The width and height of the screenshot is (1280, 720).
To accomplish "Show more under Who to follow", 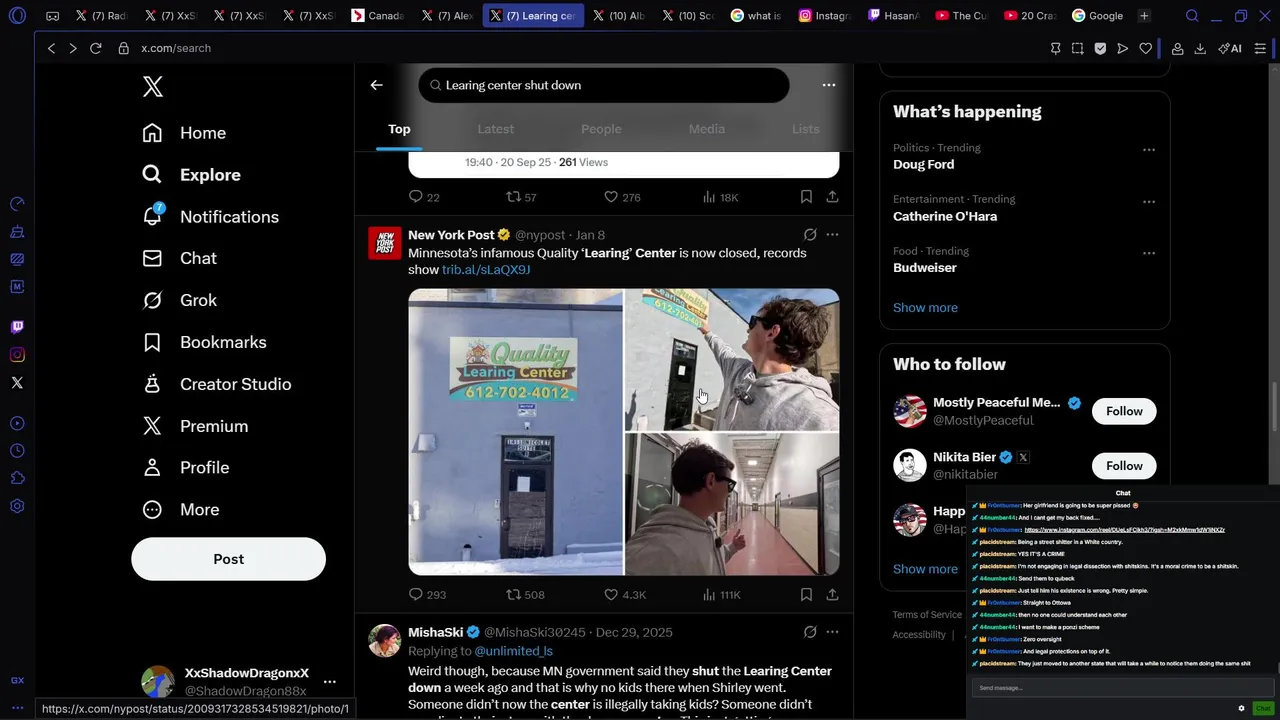I will click(x=925, y=569).
